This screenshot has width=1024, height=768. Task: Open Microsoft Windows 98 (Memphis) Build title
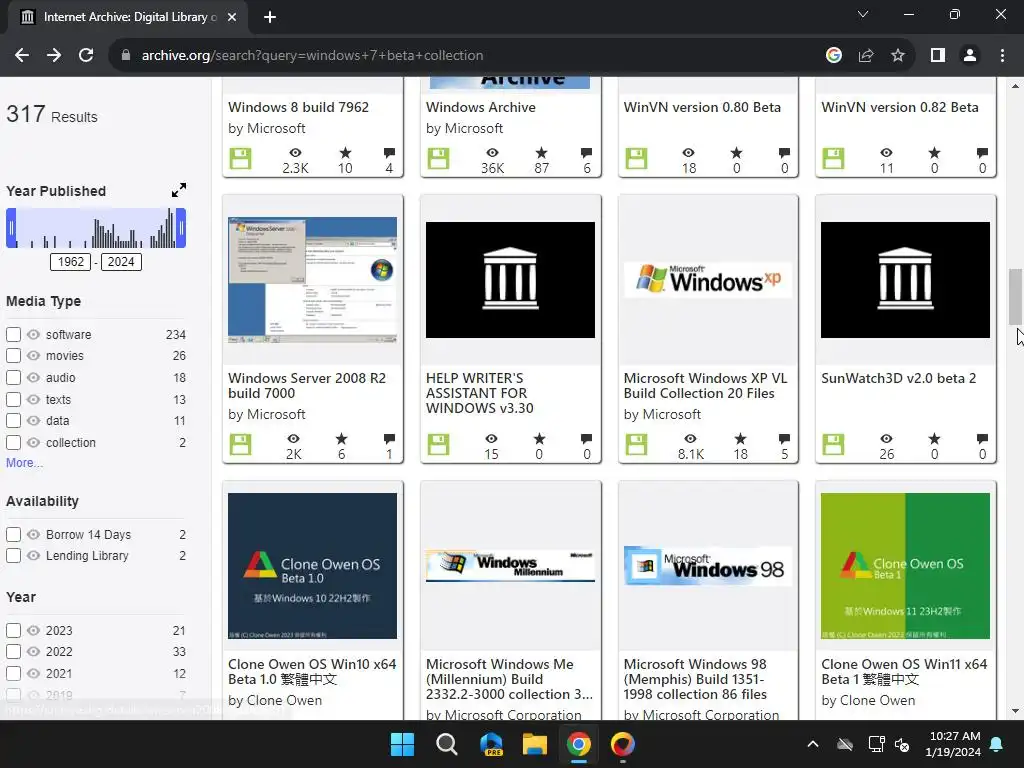point(696,679)
